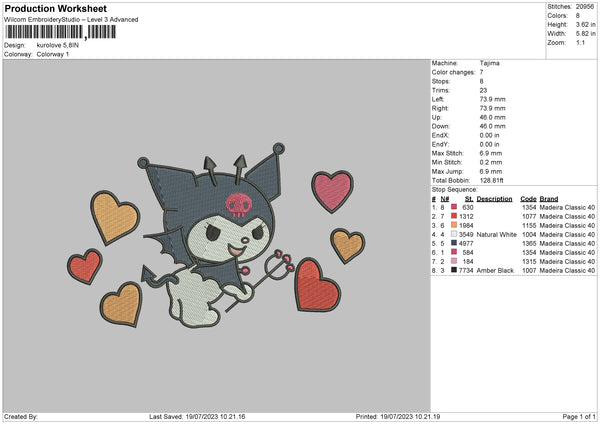Click the 'Brand' column header
Viewport: 600px width, 424px height.
pos(549,199)
